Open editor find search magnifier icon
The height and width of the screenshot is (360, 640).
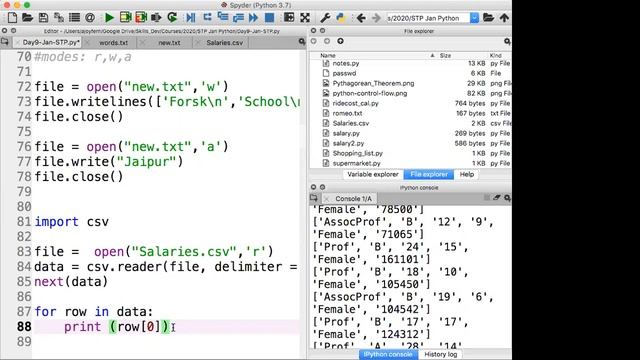[302, 42]
